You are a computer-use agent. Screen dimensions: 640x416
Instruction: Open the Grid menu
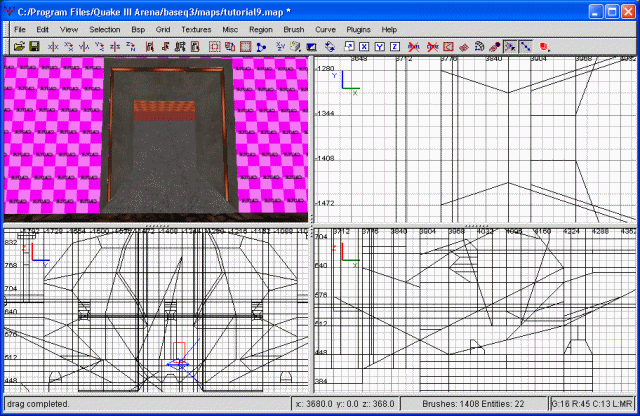pyautogui.click(x=163, y=29)
